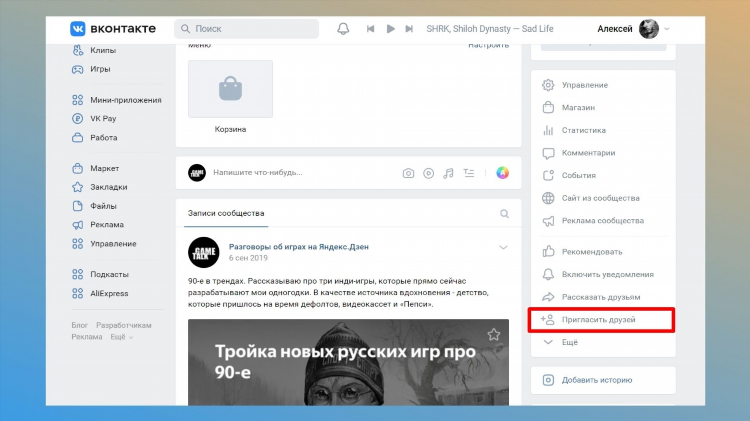Open the track title SHRK, Shiloh Dynasty

pos(490,29)
